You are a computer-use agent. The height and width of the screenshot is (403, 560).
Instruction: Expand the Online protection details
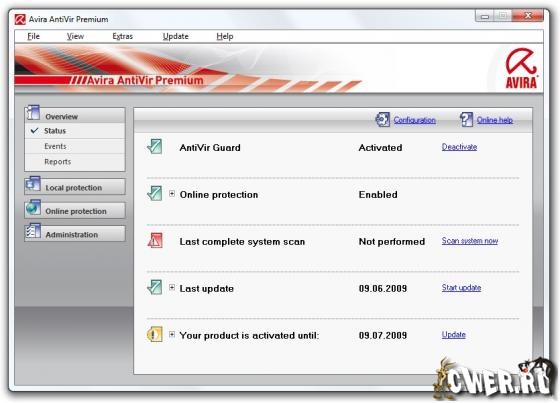[172, 194]
